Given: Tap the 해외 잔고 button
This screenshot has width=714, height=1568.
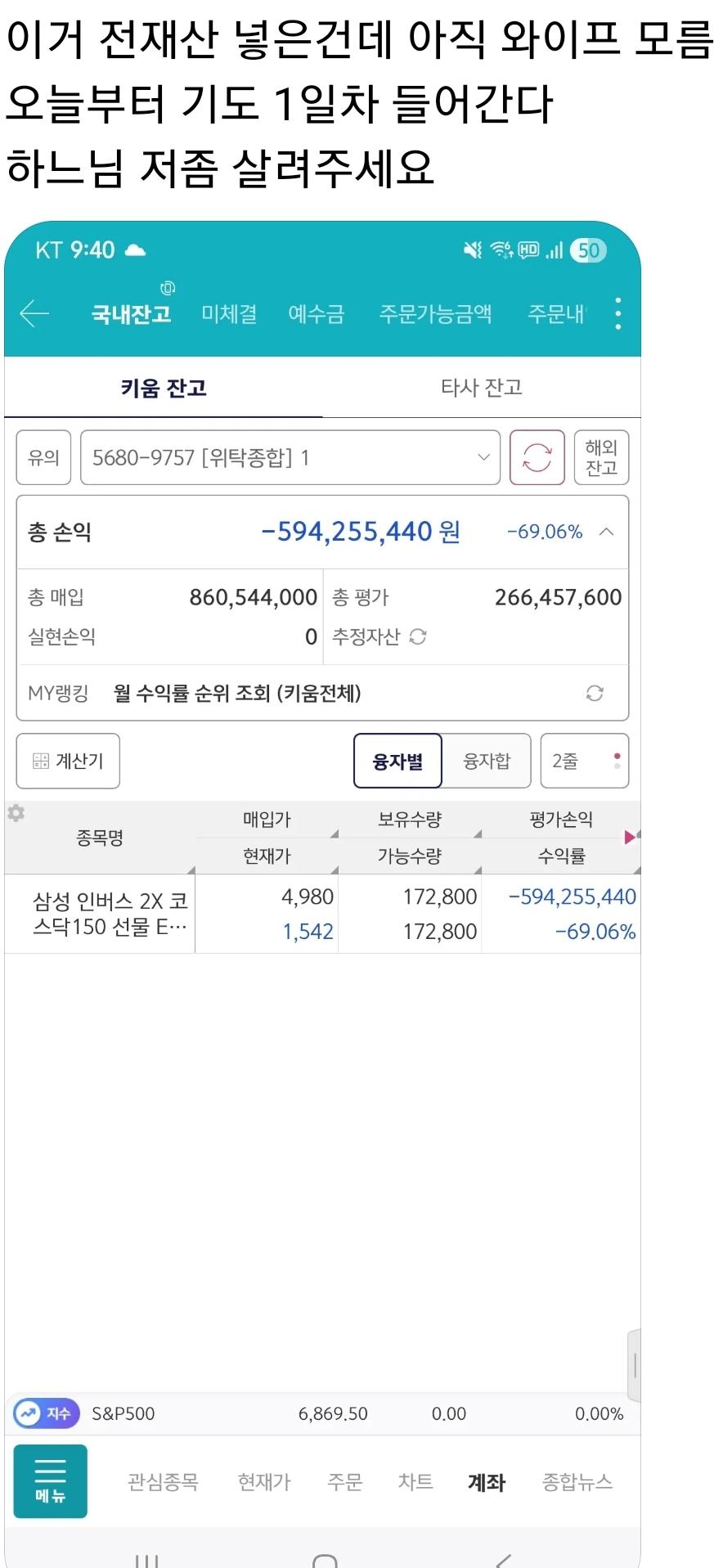Looking at the screenshot, I should [x=601, y=457].
